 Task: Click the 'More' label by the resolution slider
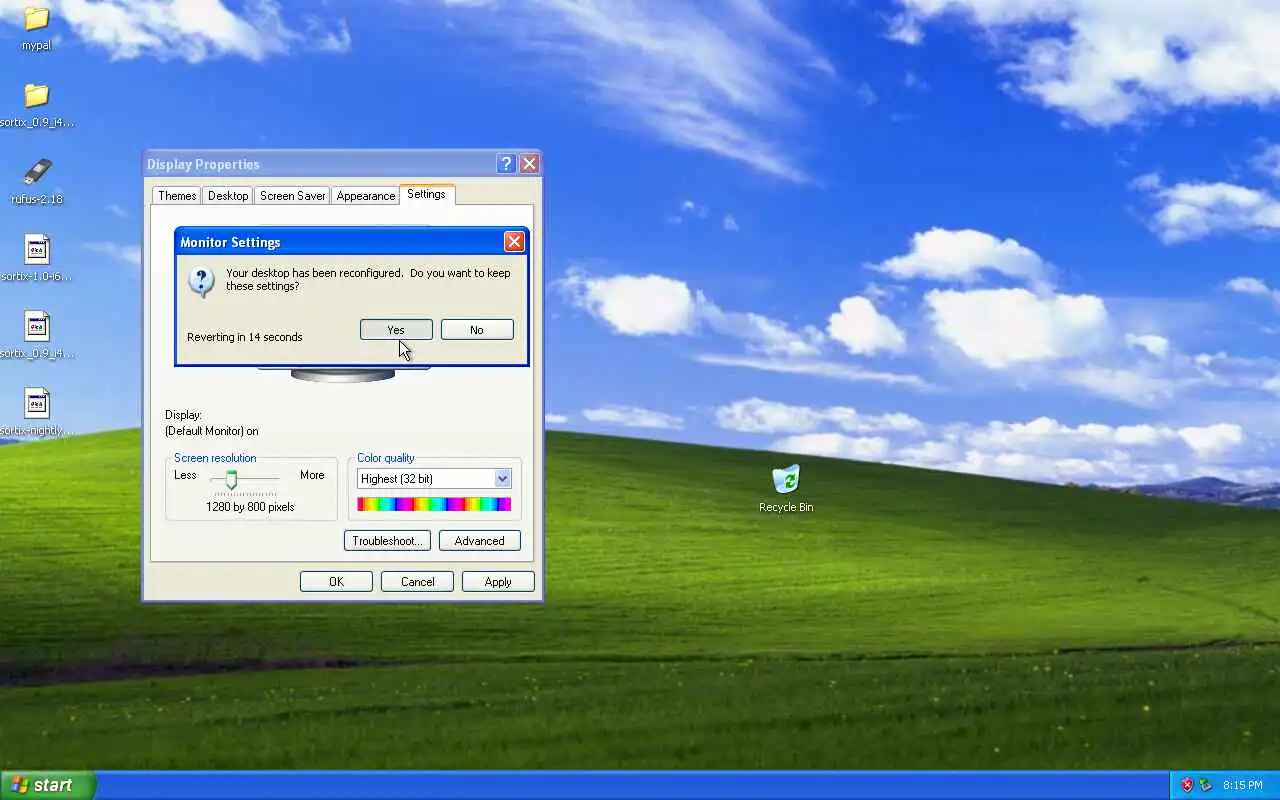(312, 475)
